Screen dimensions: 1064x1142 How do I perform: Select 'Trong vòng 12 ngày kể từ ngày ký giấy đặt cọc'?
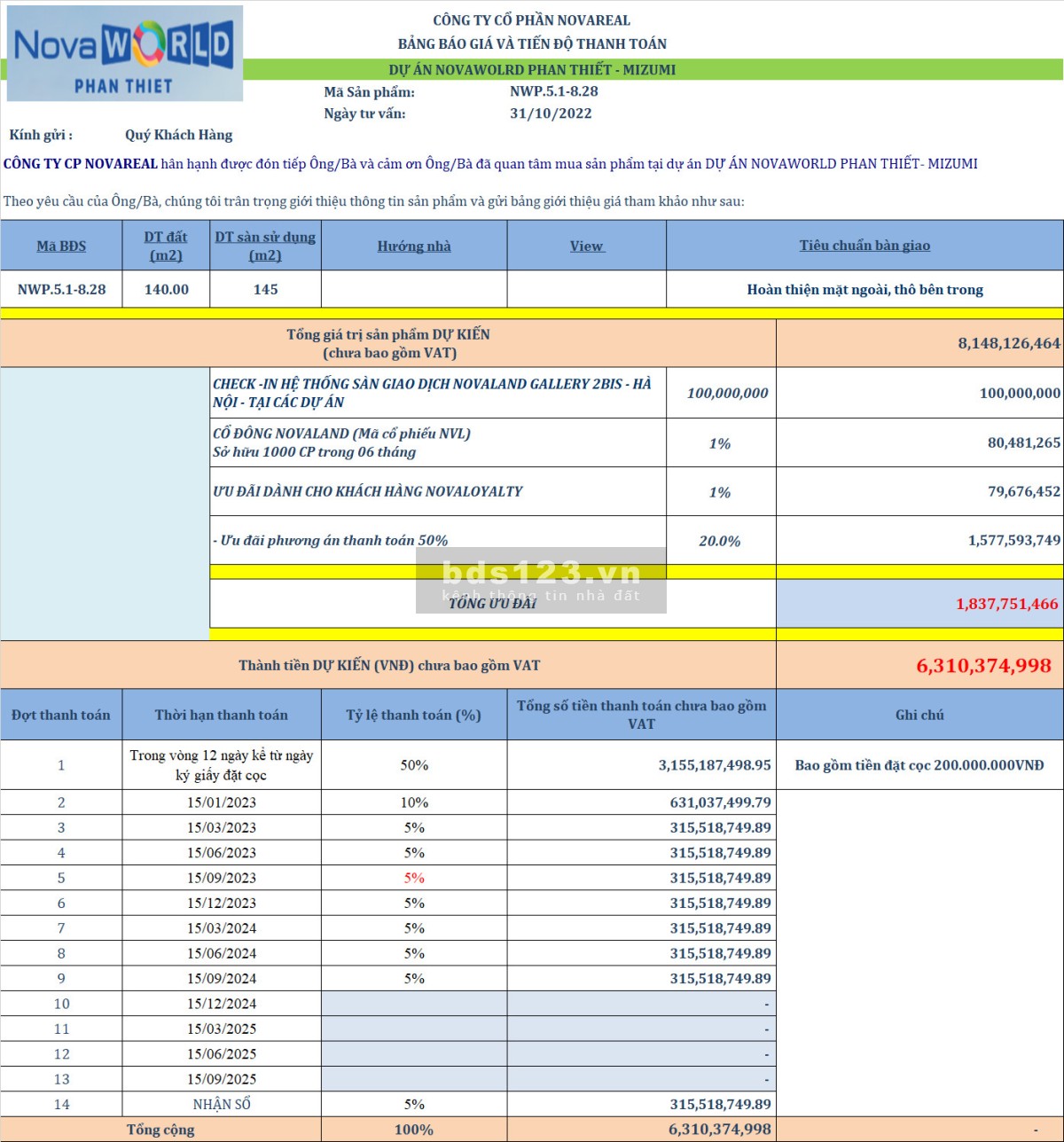(x=222, y=764)
